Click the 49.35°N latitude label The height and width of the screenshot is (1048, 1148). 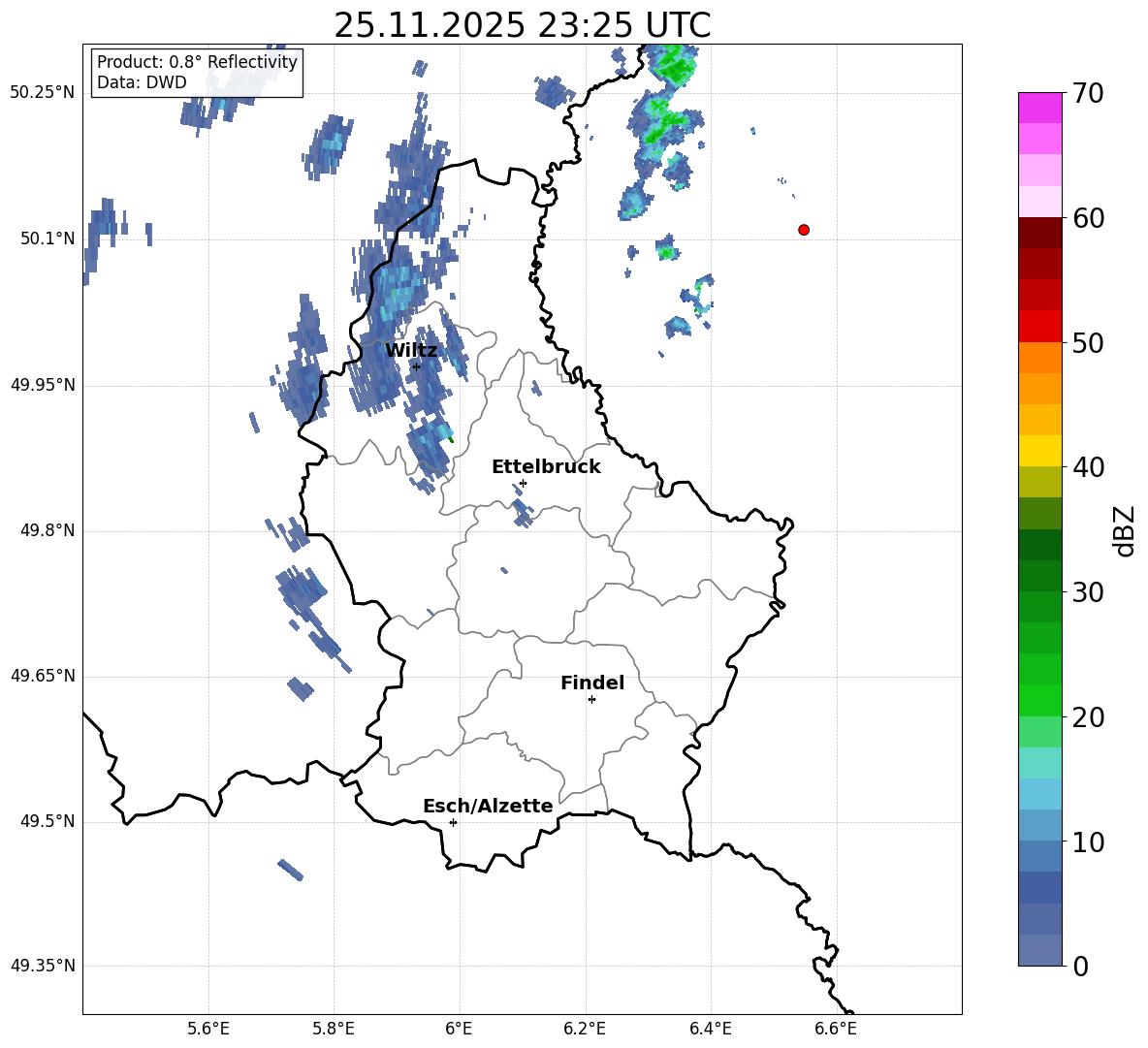[43, 966]
